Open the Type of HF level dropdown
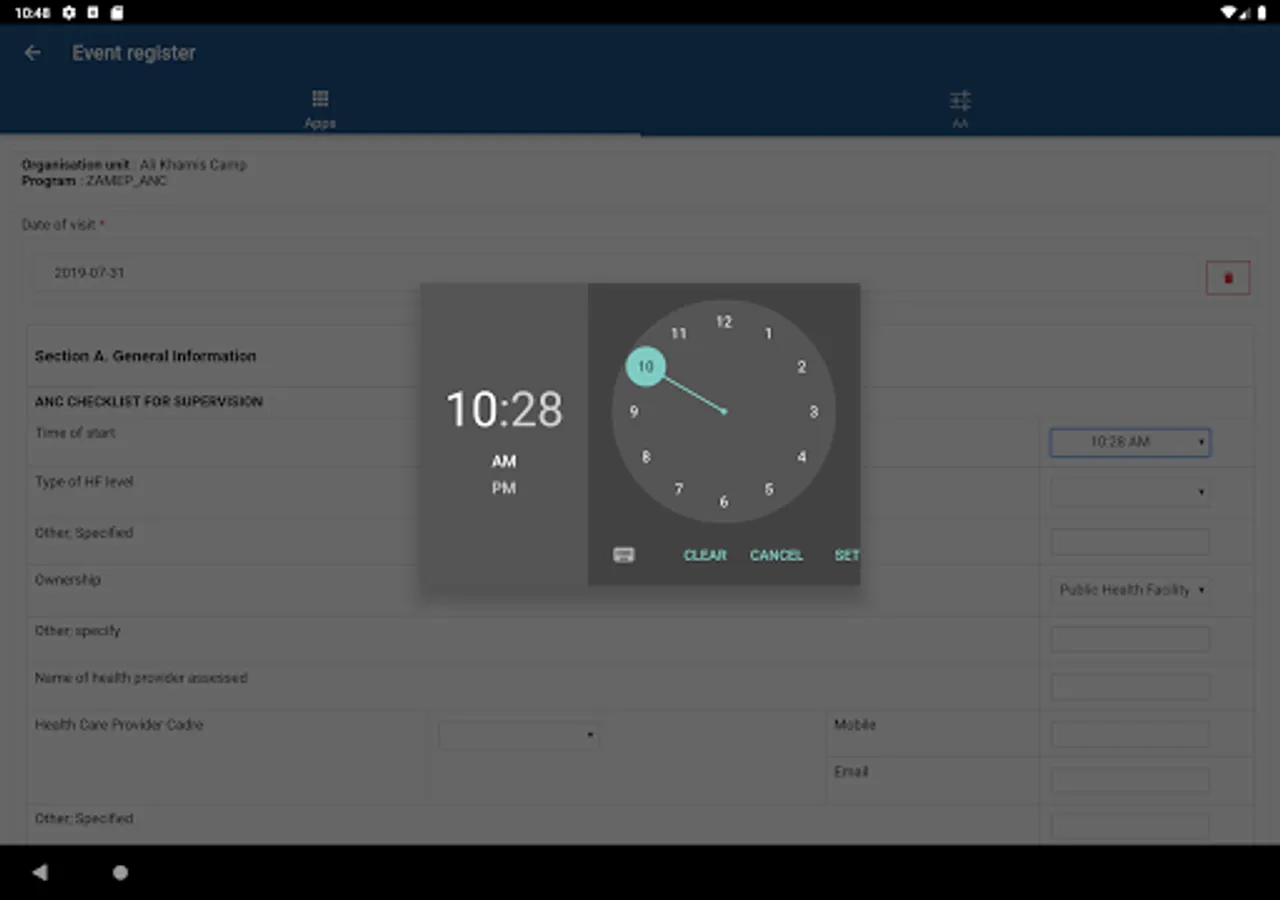Screen dimensions: 1280x900 click(x=1130, y=492)
